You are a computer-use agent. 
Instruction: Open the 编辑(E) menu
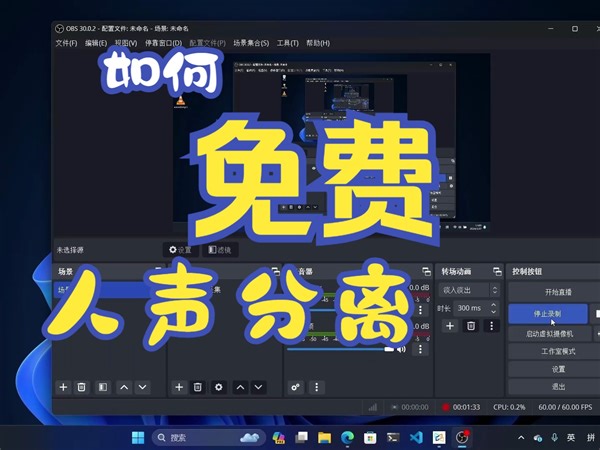coord(96,43)
